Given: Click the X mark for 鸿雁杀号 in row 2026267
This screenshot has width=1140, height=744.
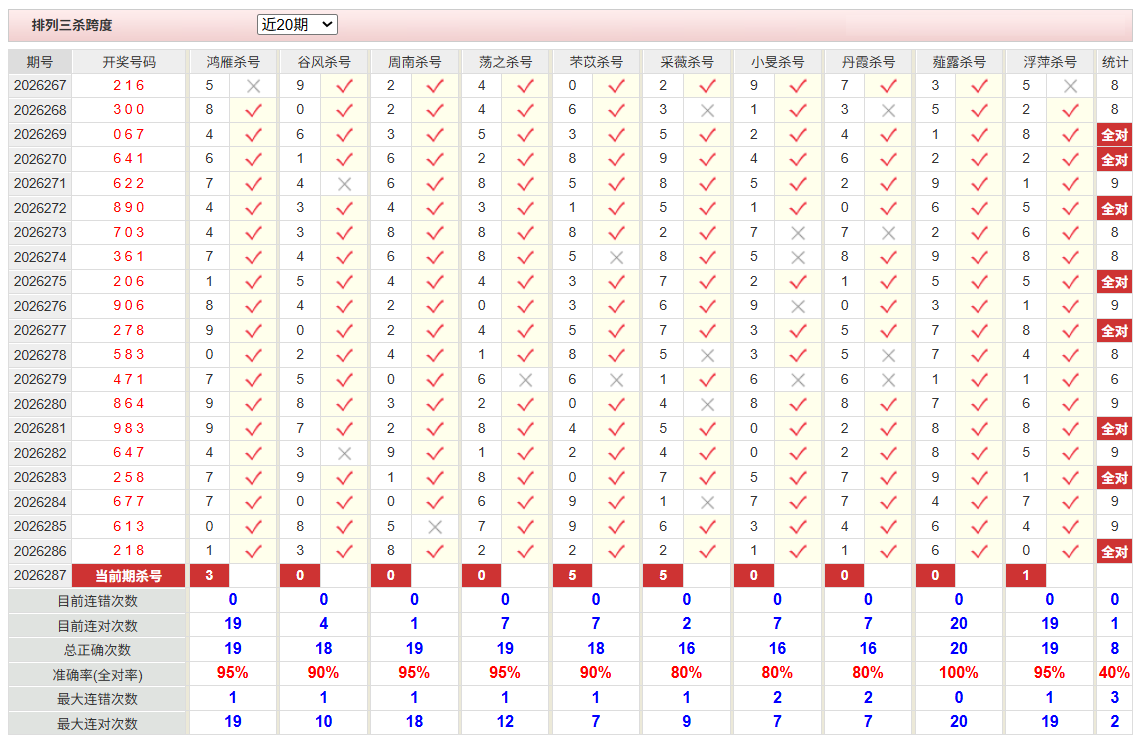Looking at the screenshot, I should 253,87.
